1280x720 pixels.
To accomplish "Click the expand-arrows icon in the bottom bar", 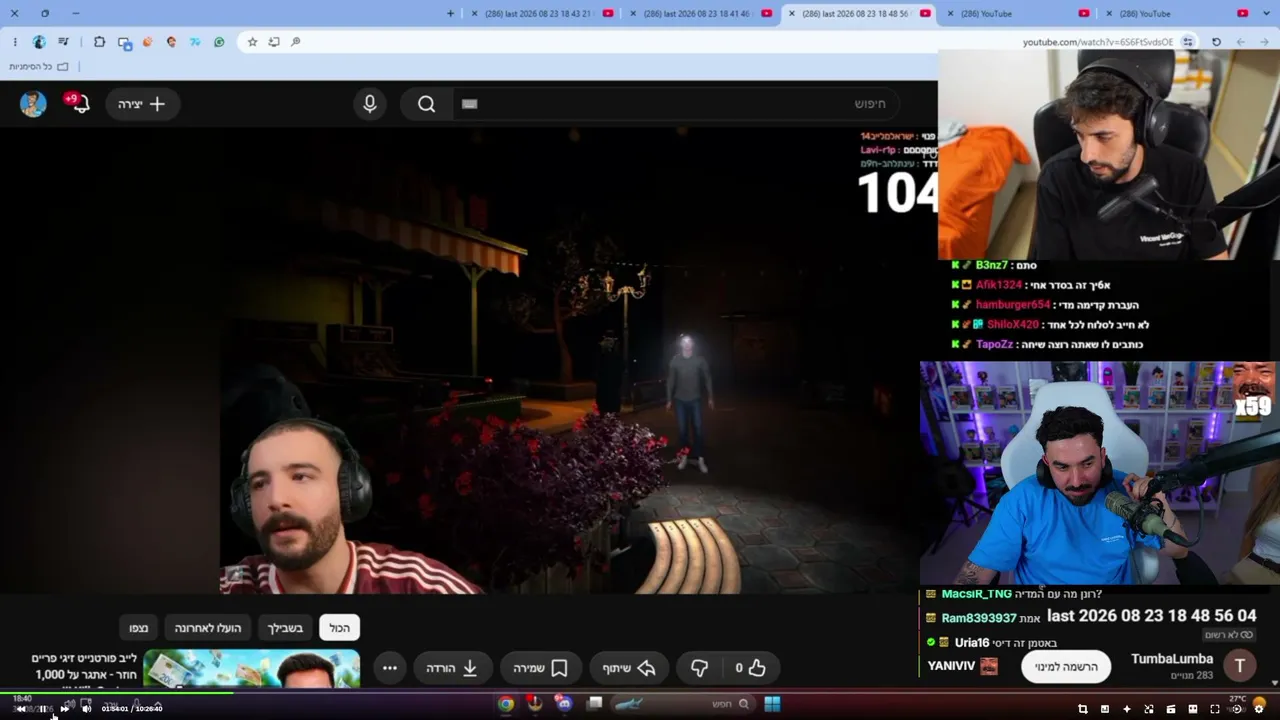I will 1149,709.
